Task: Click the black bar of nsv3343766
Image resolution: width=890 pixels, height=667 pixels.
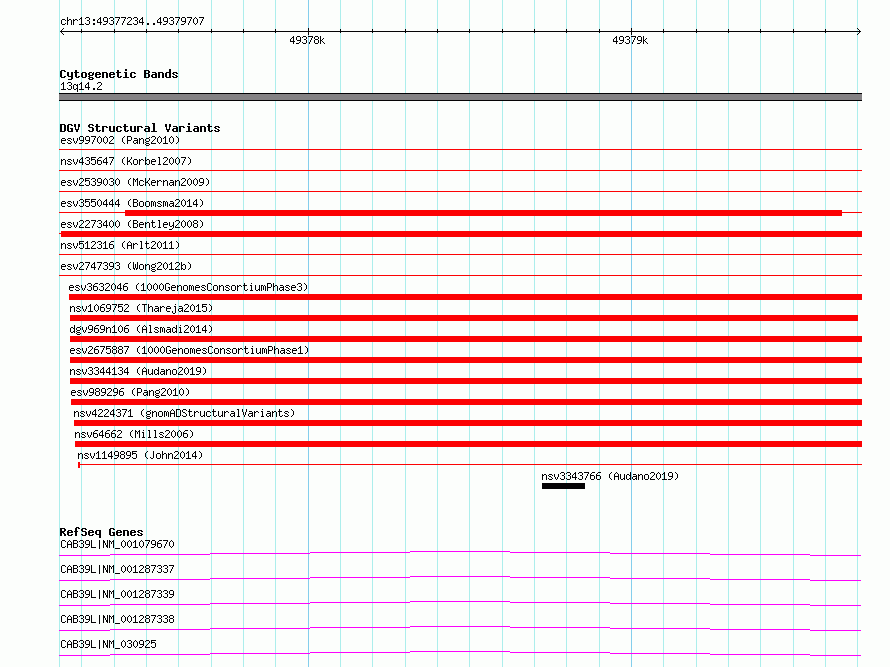Action: coord(563,486)
